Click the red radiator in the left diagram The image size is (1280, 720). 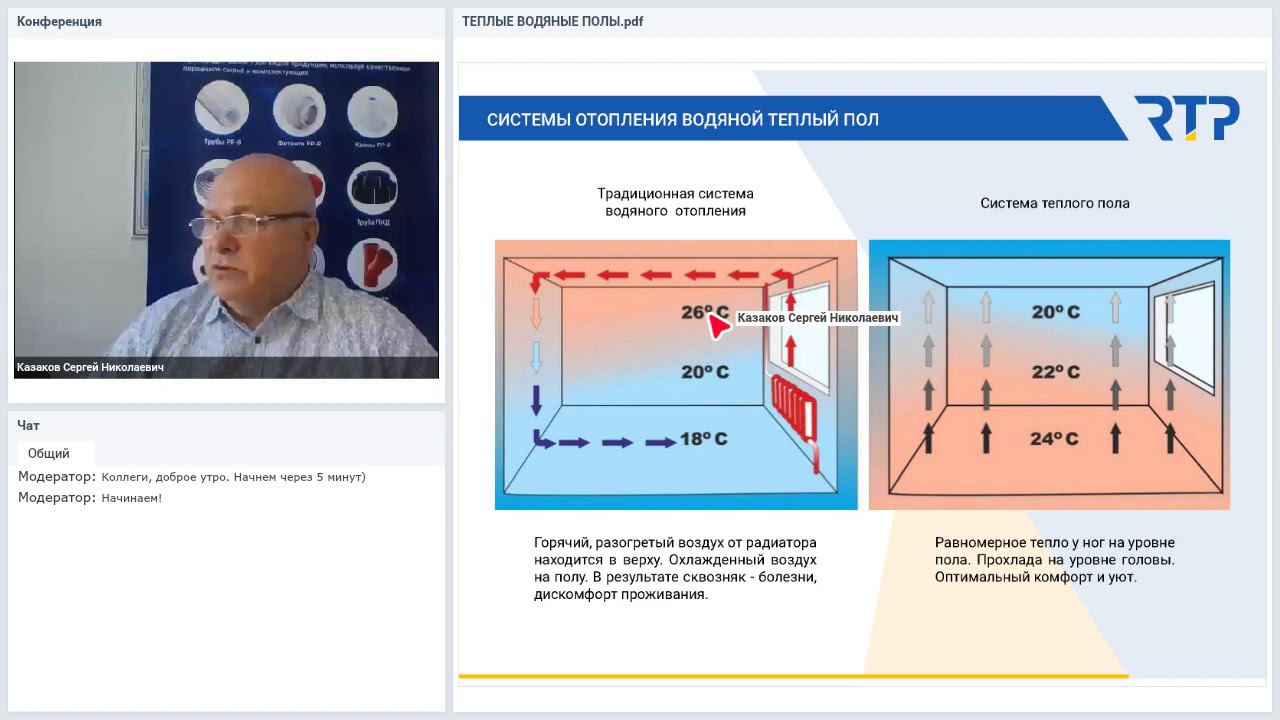[x=796, y=408]
